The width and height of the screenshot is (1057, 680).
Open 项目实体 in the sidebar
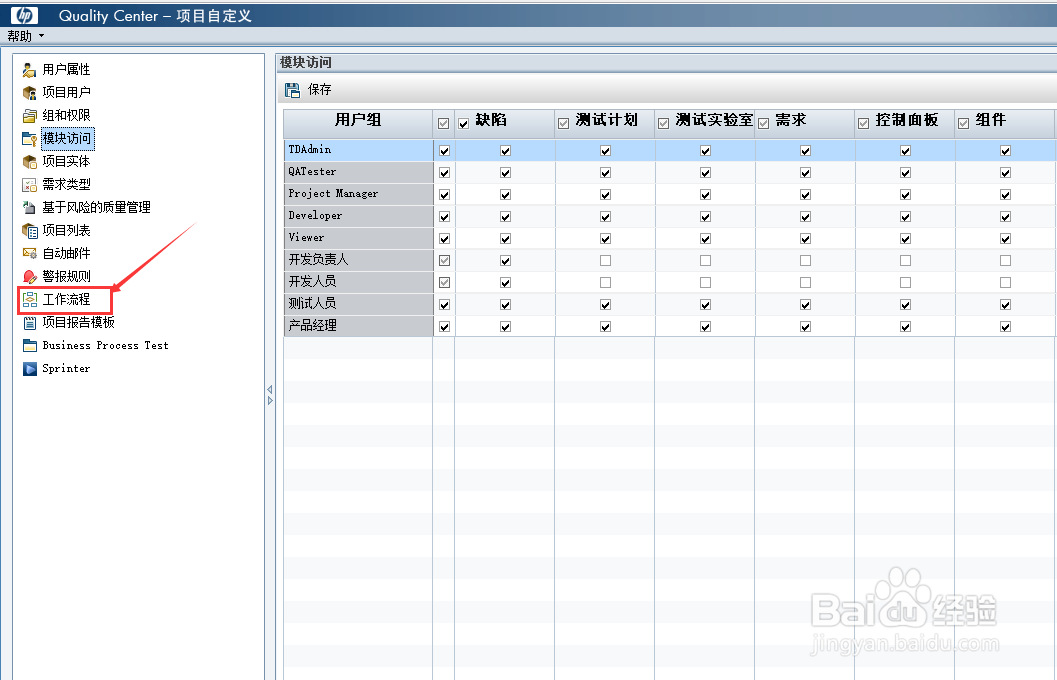coord(66,162)
